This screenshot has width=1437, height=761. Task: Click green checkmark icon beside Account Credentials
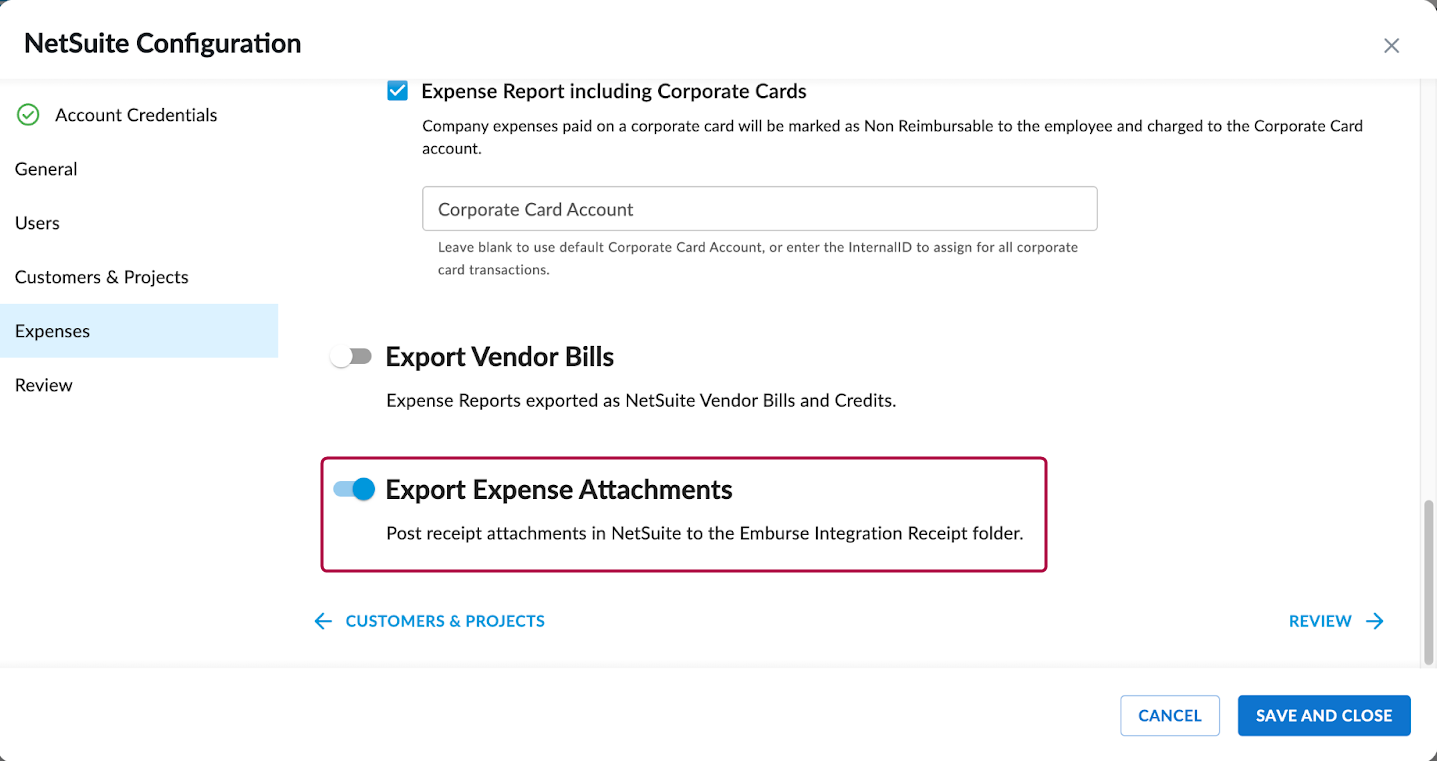pyautogui.click(x=28, y=115)
